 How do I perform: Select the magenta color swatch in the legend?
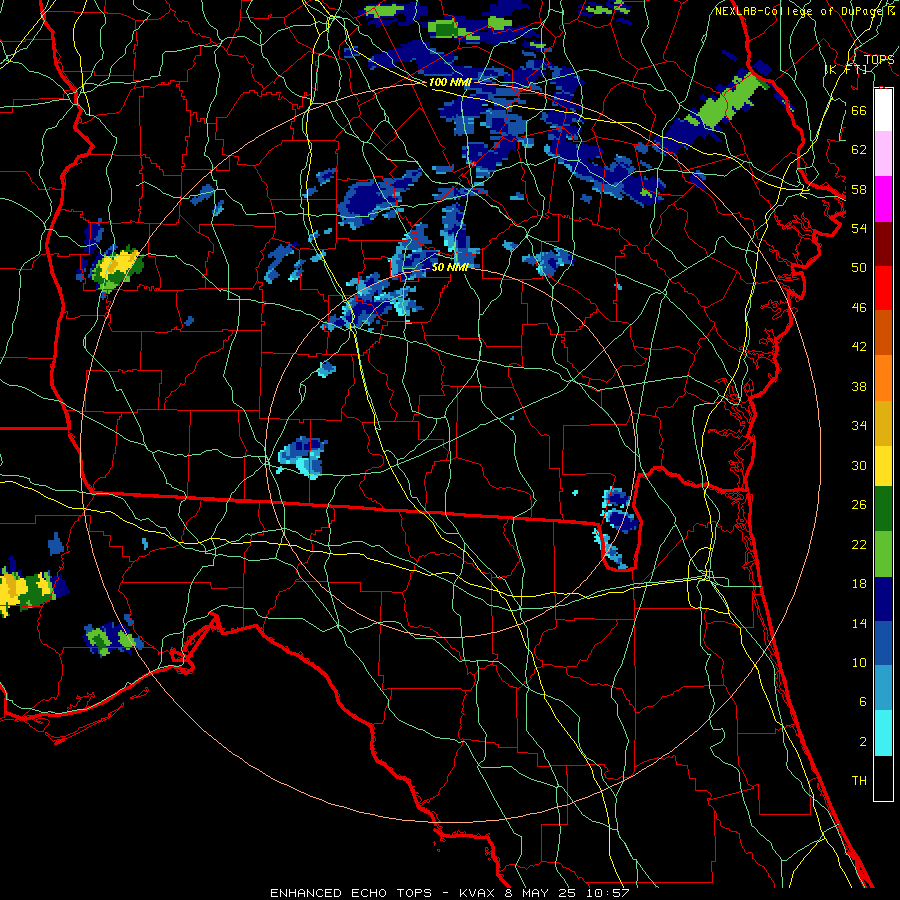click(x=883, y=199)
